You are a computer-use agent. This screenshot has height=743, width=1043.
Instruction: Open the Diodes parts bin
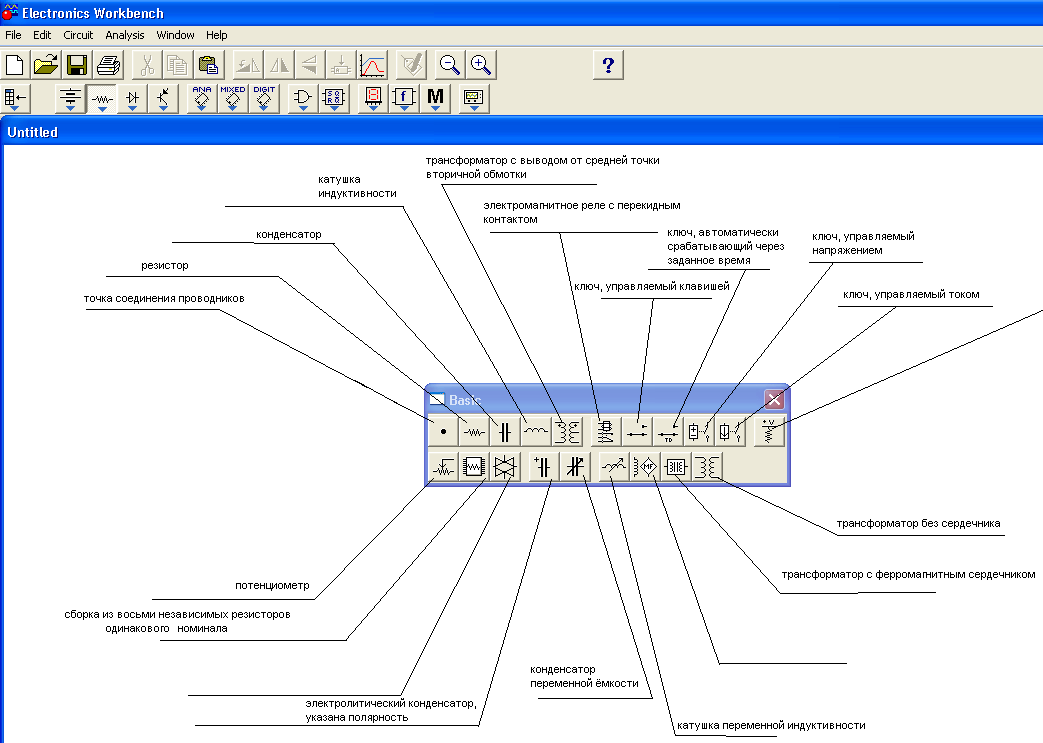click(132, 99)
